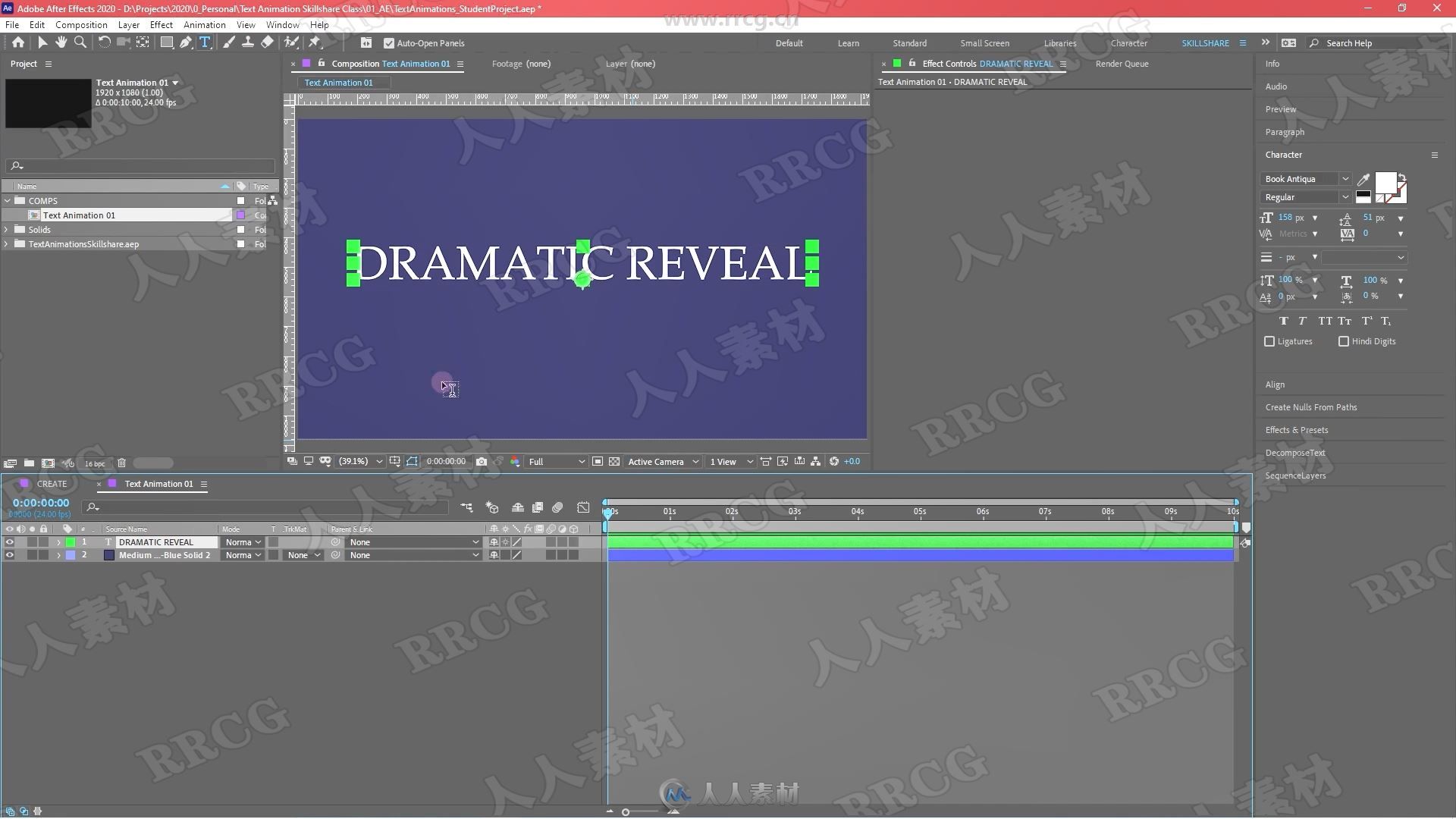Enable the Hindi Digits checkbox
Screen dimensions: 1456x819
(1344, 341)
